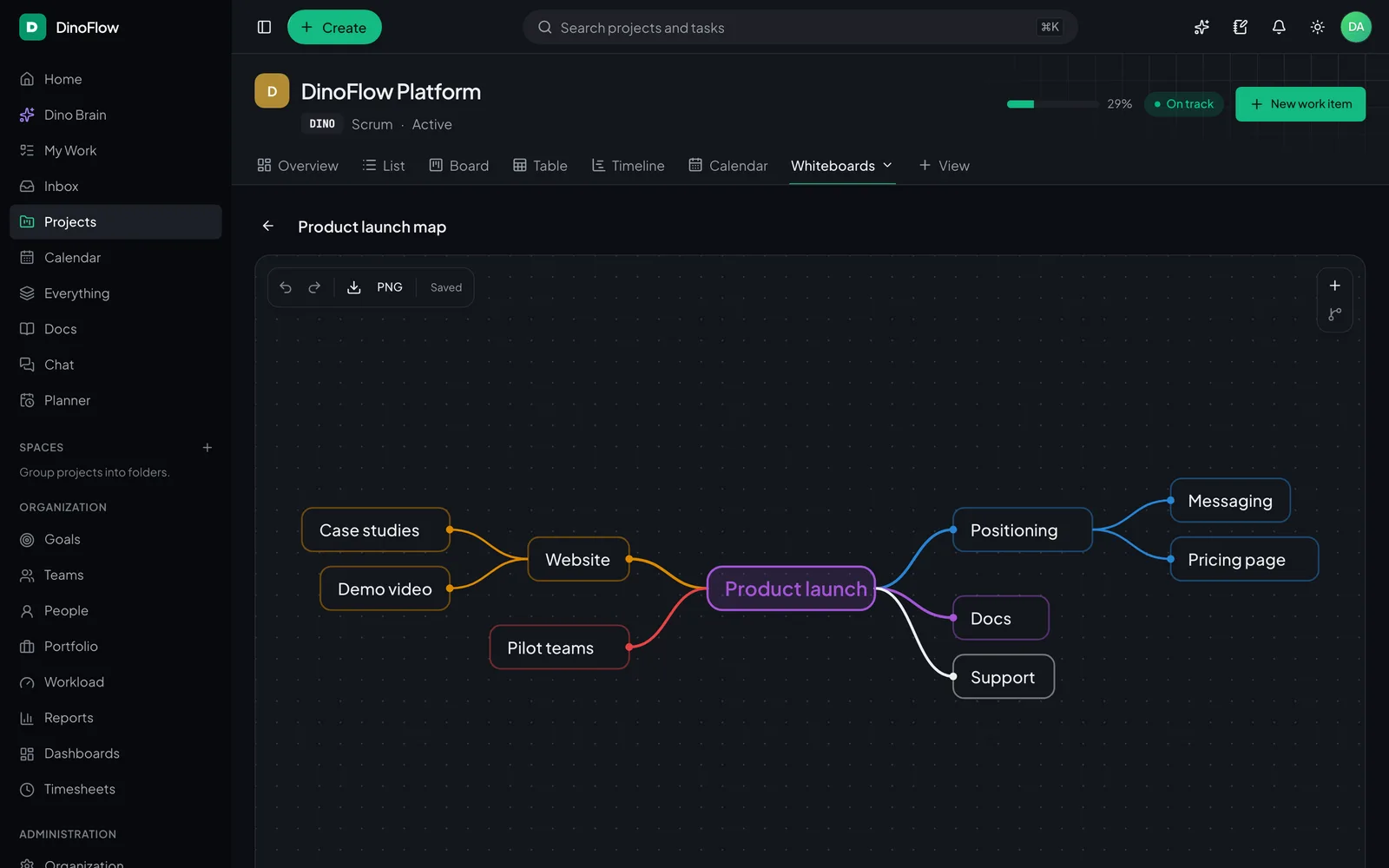The image size is (1389, 868).
Task: Open Dino Brain in sidebar
Action: tap(115, 115)
